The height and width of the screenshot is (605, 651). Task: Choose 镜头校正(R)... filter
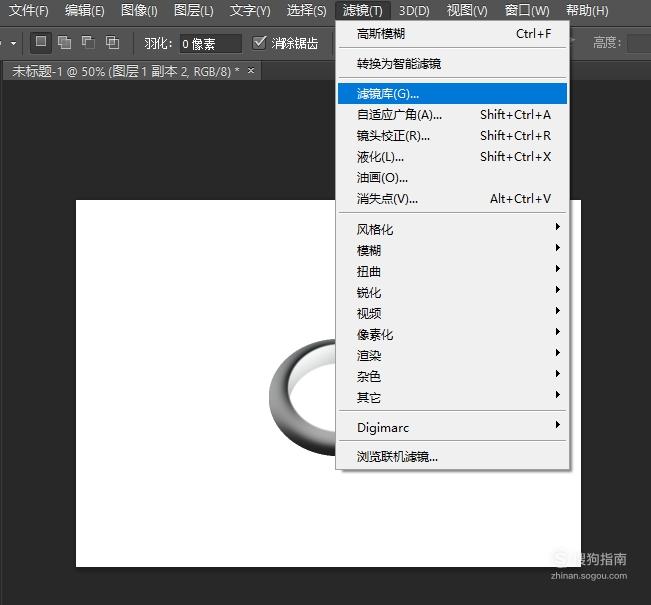coord(453,135)
